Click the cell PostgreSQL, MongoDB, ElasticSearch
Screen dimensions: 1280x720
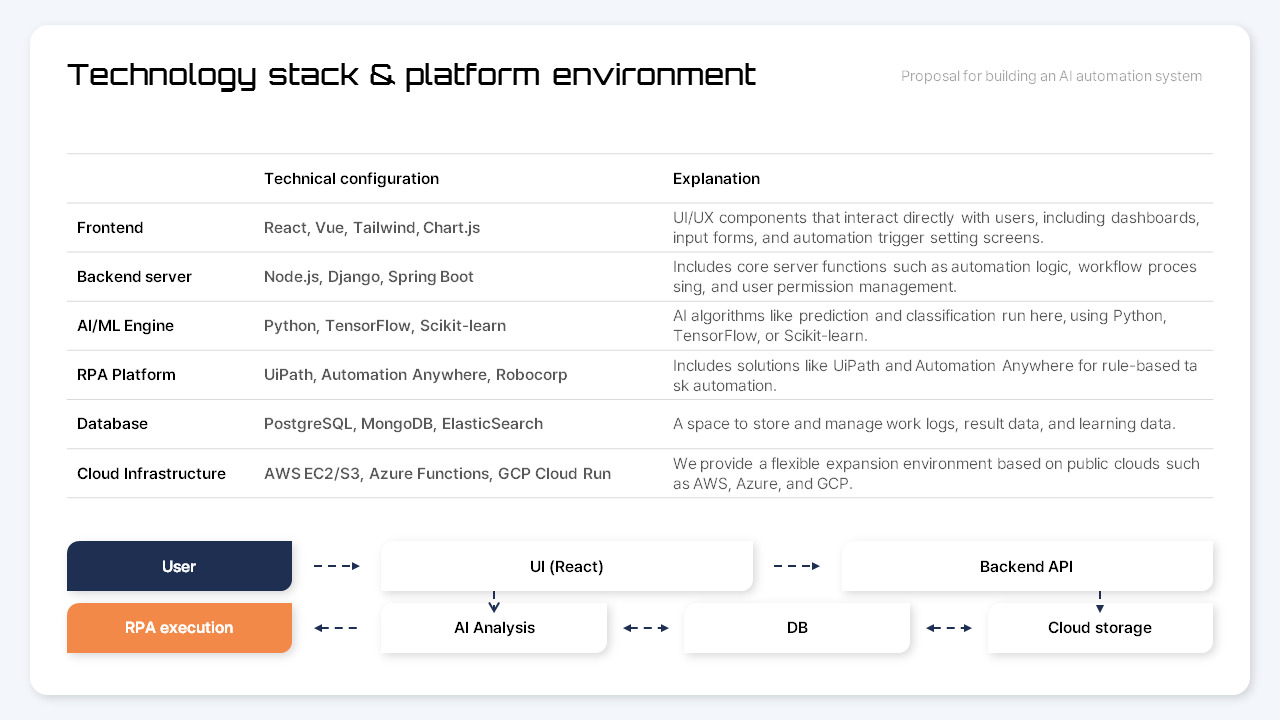pos(403,424)
